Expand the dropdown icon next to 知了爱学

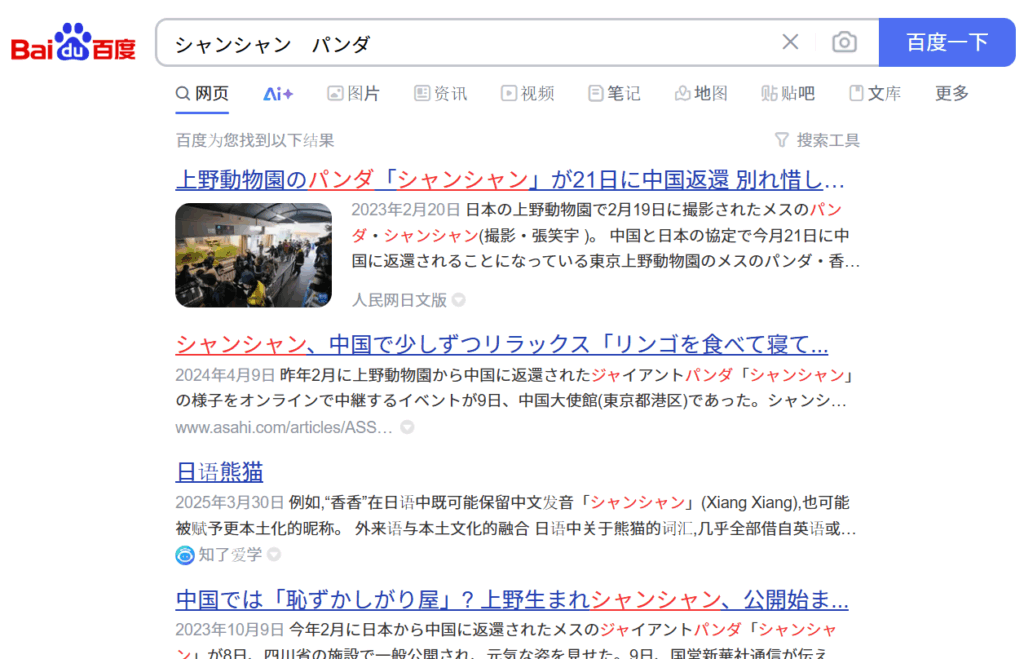pyautogui.click(x=274, y=555)
